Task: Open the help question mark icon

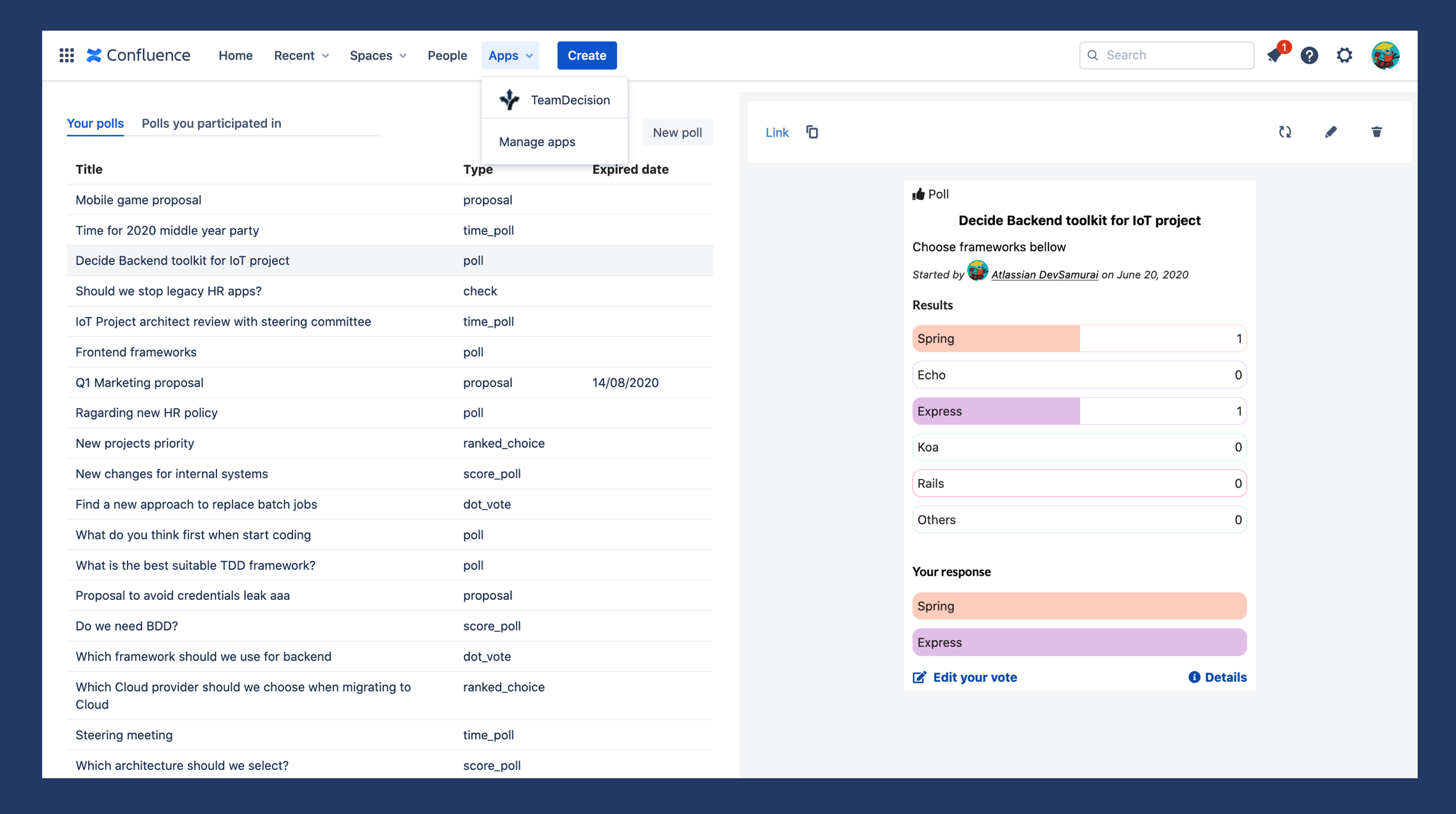Action: (x=1309, y=56)
